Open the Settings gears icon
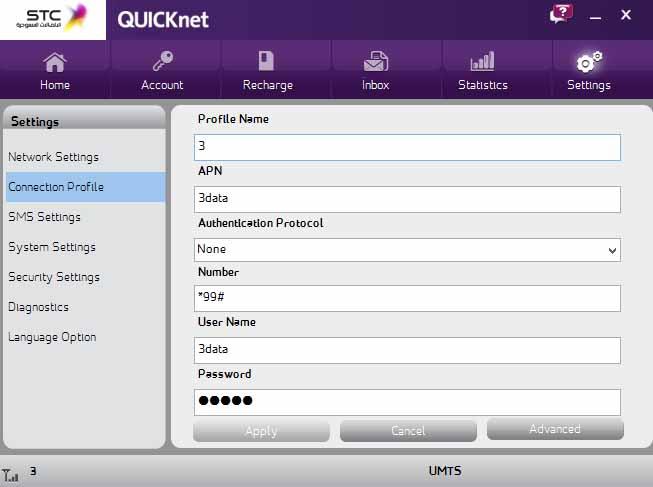The width and height of the screenshot is (653, 487). point(589,62)
